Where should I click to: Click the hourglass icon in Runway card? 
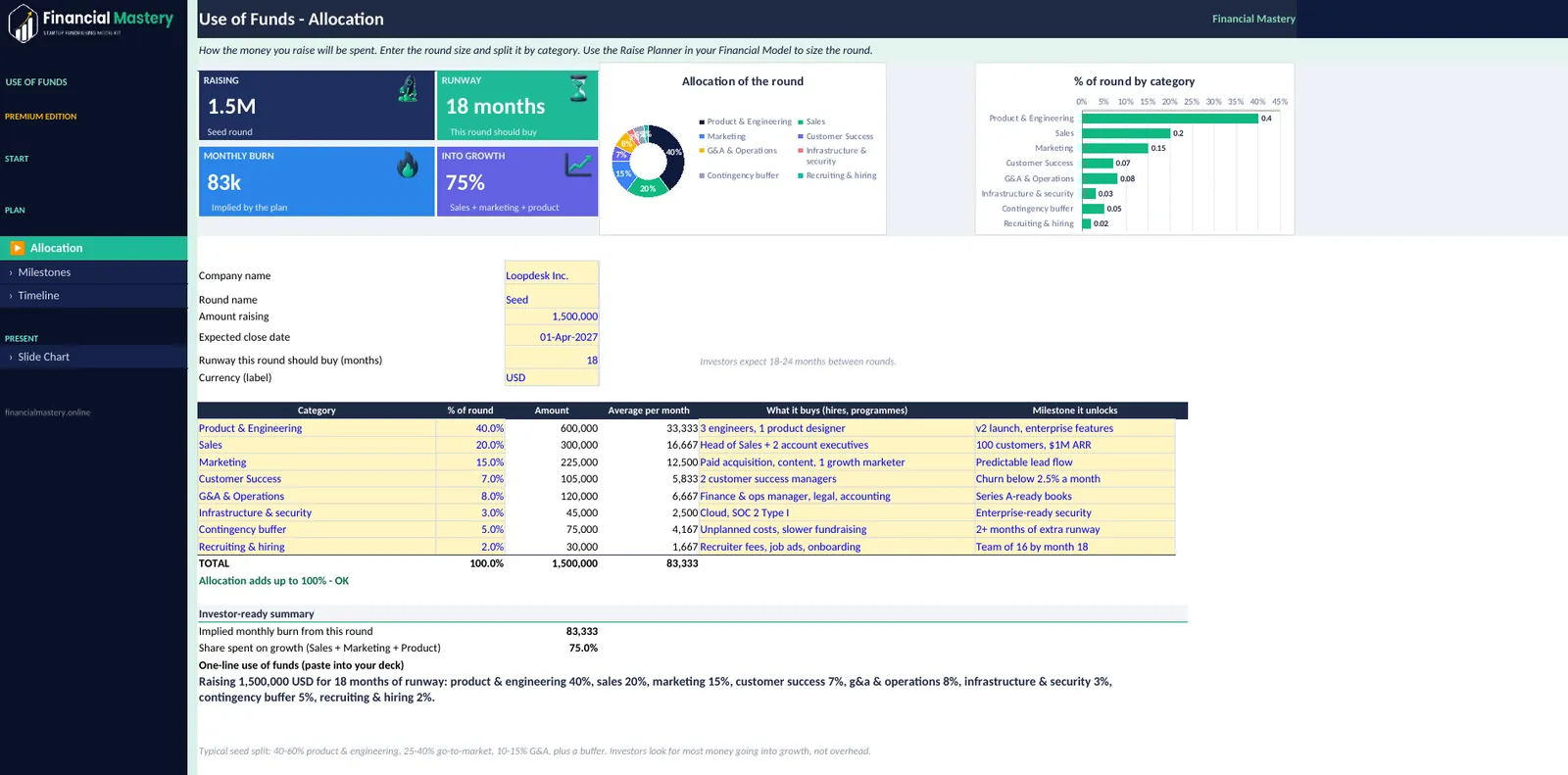pos(579,89)
